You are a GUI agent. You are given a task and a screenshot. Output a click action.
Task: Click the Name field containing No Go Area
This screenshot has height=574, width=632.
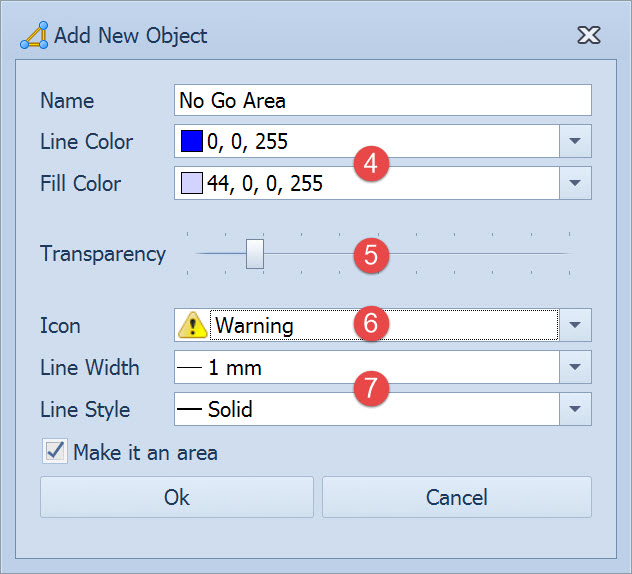click(x=382, y=100)
